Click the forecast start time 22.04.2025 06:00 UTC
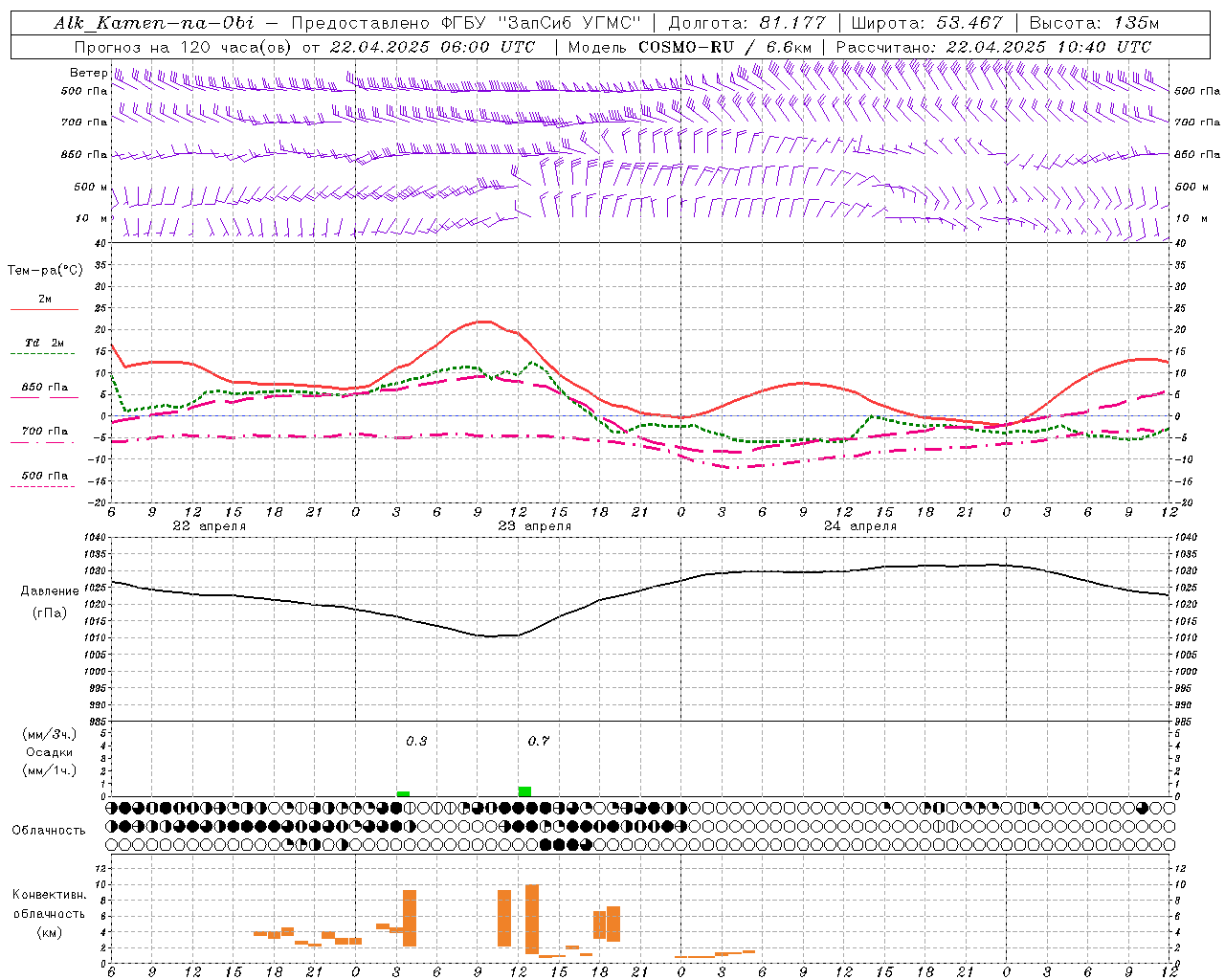 [433, 47]
